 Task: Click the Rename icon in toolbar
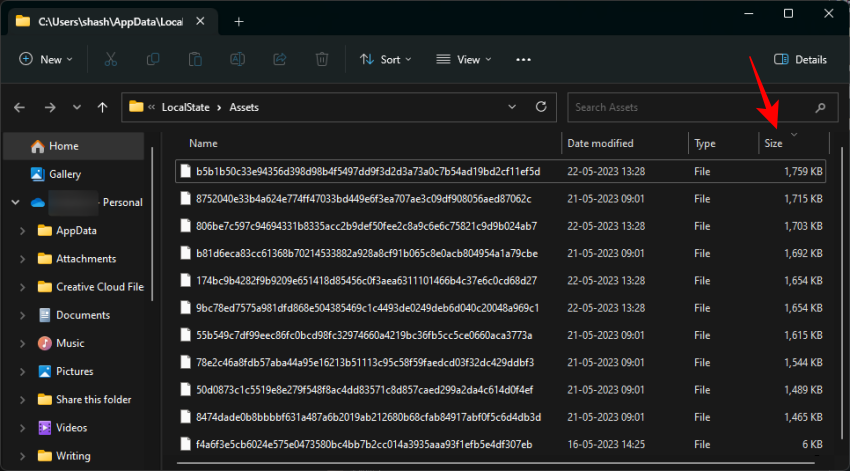[x=238, y=60]
